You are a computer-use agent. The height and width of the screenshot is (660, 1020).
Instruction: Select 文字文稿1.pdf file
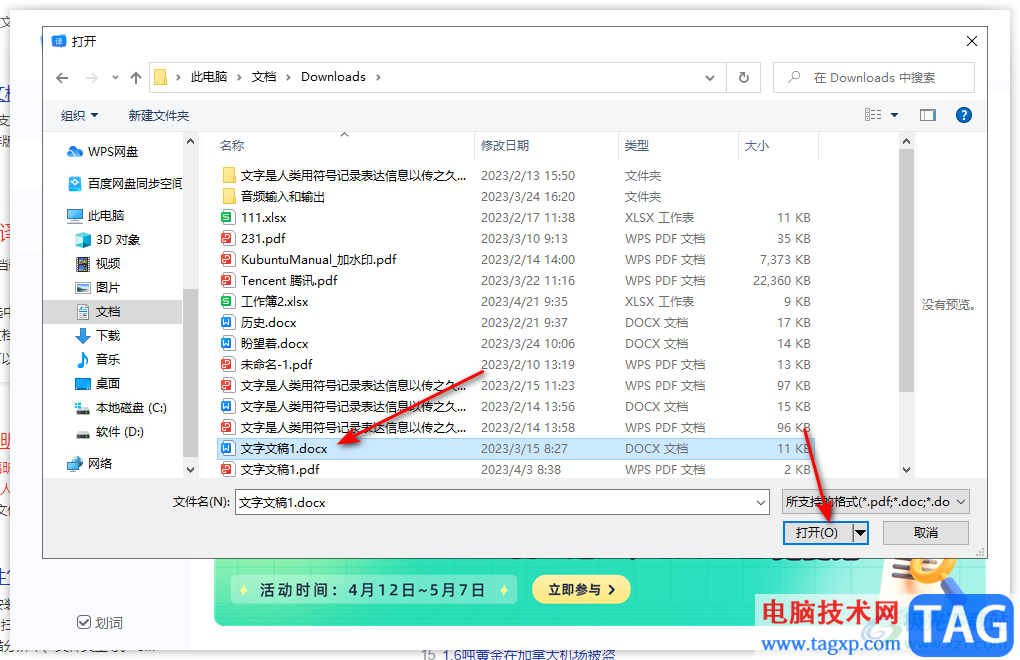pos(280,469)
